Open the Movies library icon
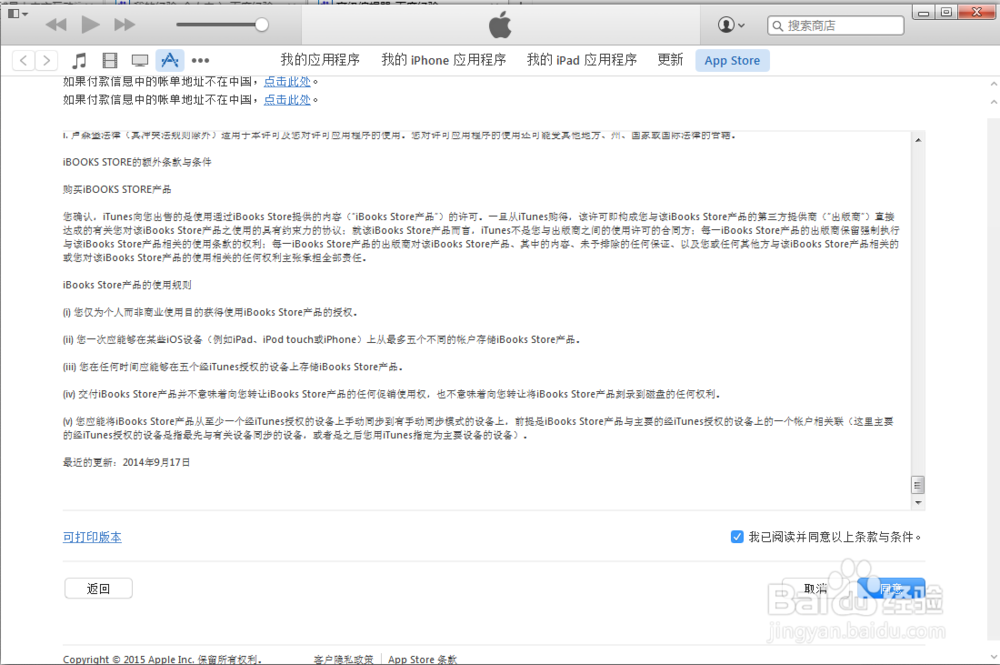Viewport: 1000px width, 665px height. (110, 61)
